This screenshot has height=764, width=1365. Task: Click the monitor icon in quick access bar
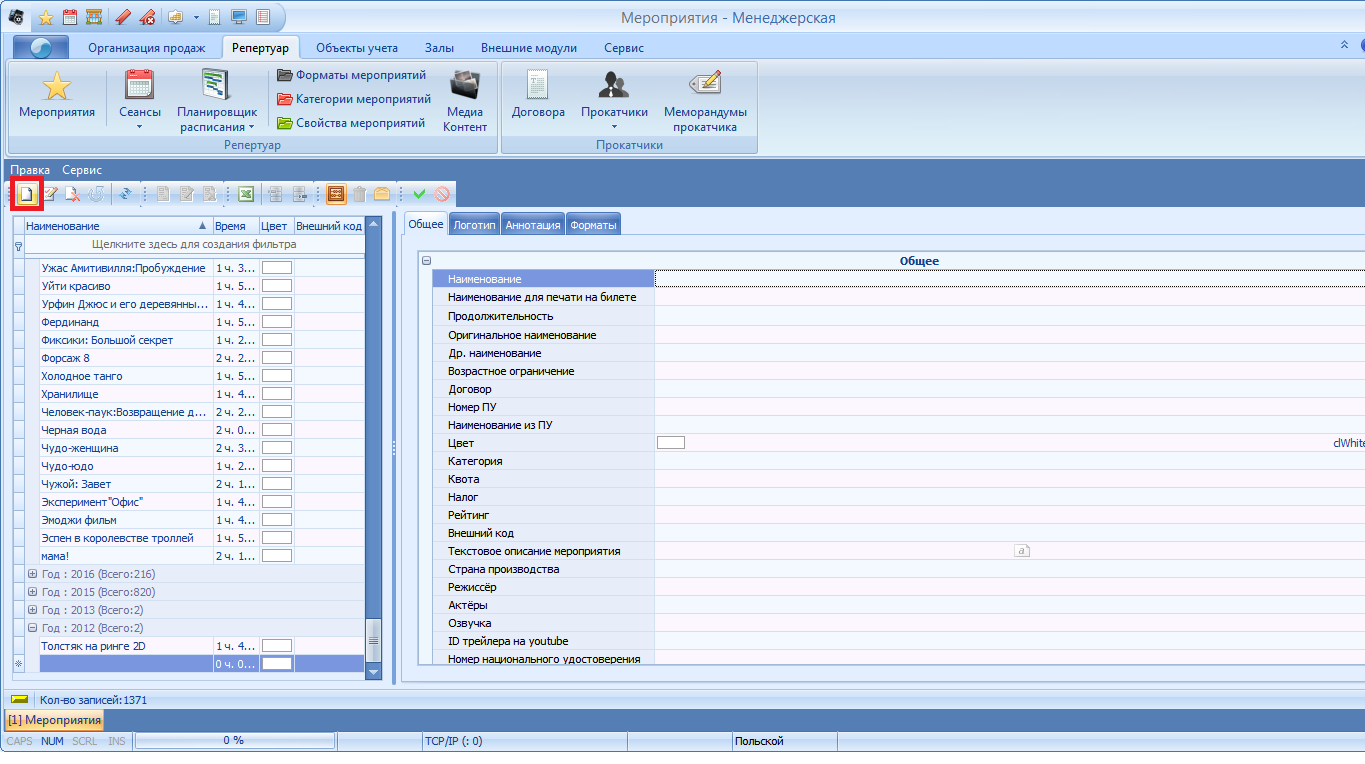[x=239, y=17]
